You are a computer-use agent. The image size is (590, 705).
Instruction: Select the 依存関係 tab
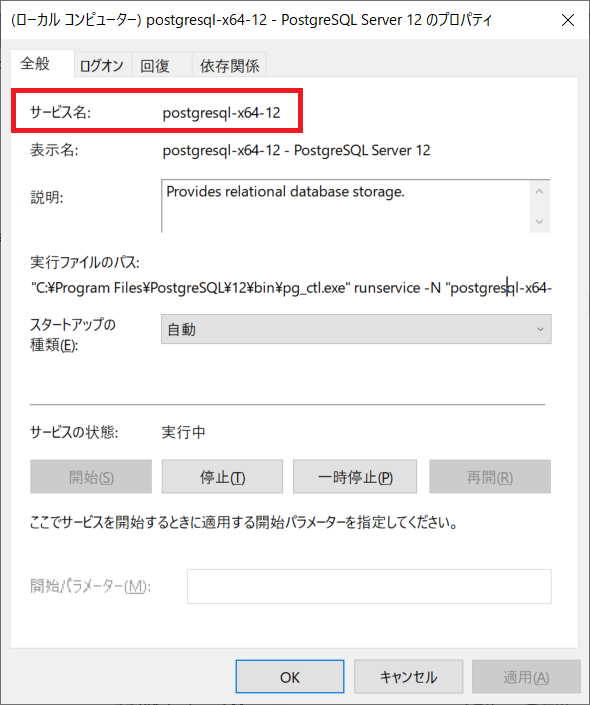pyautogui.click(x=229, y=65)
